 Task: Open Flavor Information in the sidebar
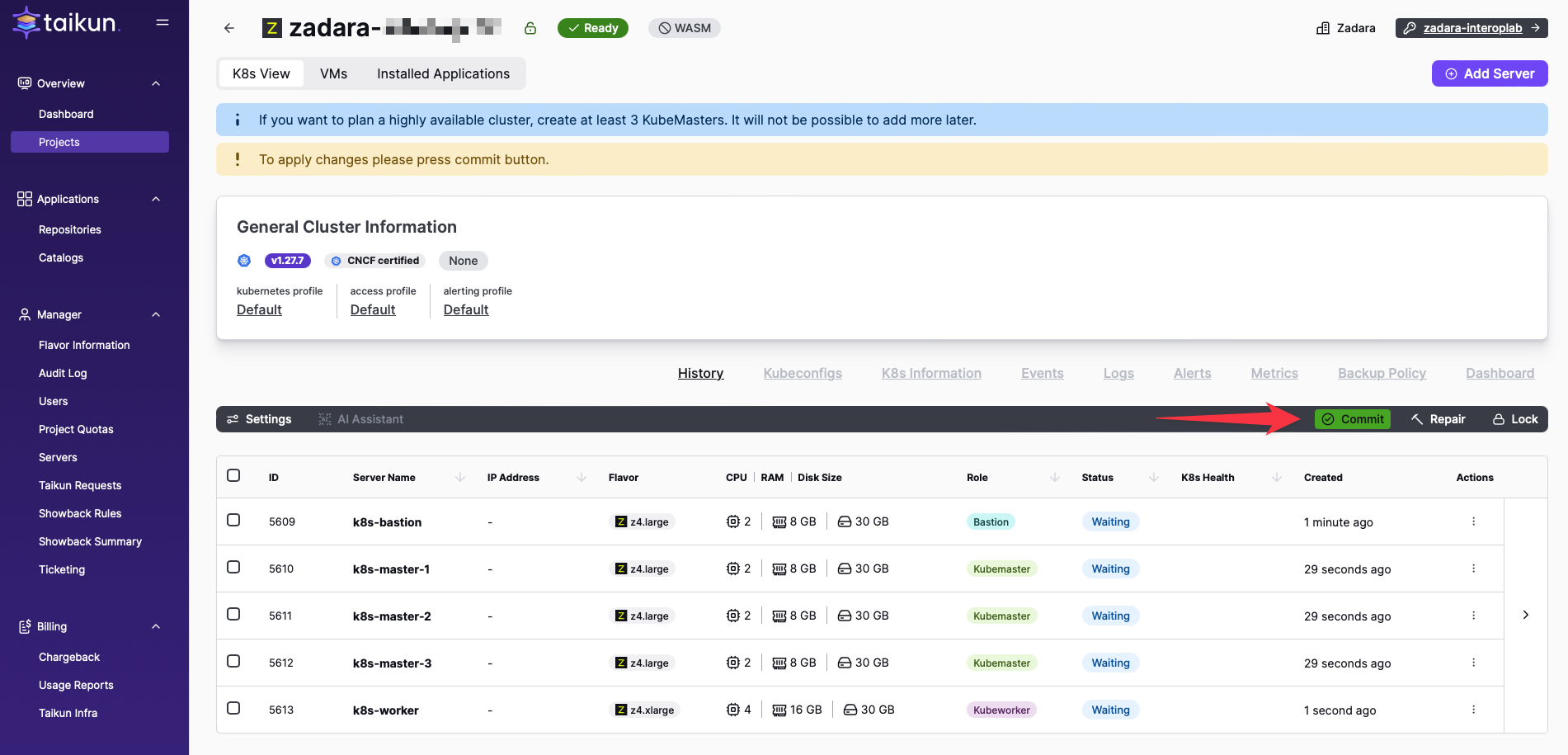[84, 345]
